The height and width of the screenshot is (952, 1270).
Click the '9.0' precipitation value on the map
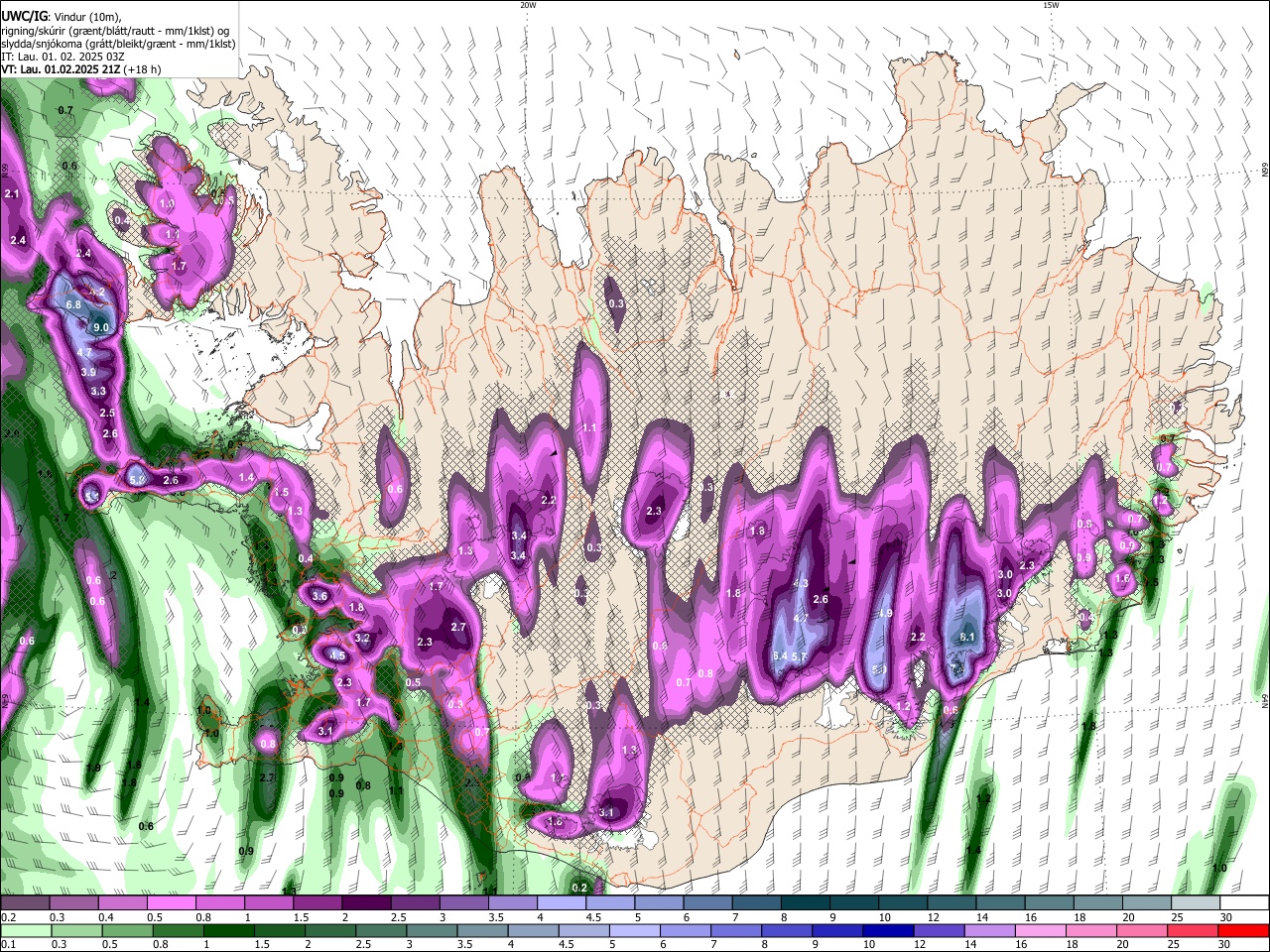click(101, 327)
